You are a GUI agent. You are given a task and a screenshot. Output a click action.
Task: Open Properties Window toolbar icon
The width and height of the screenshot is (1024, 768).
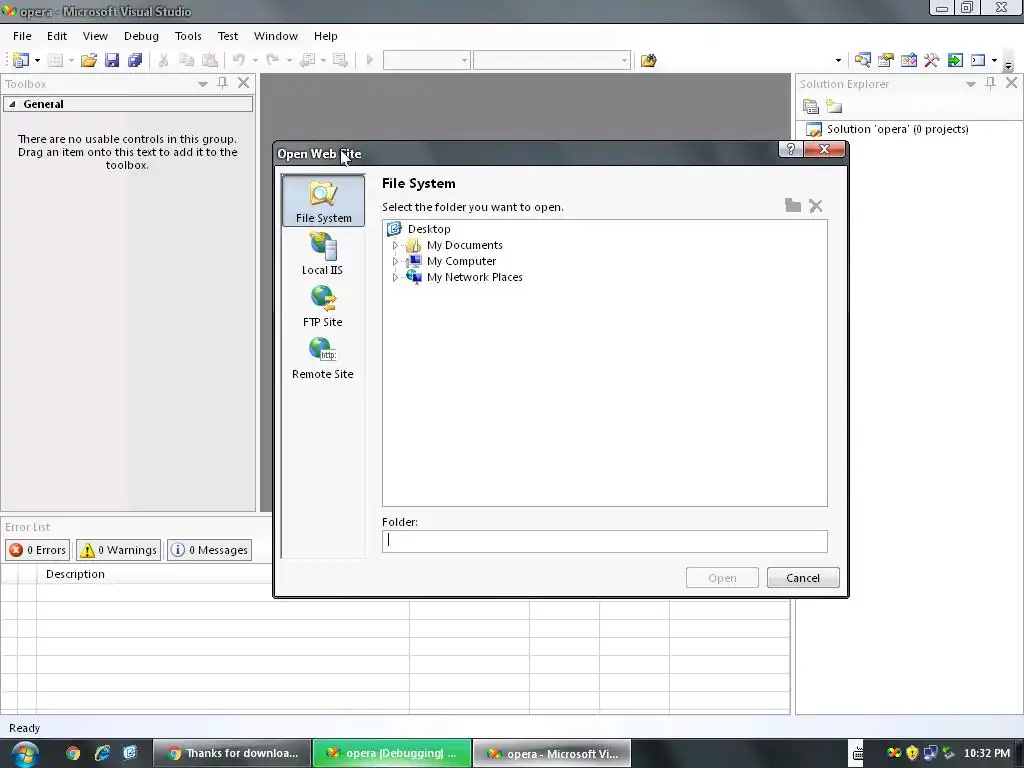tap(886, 60)
